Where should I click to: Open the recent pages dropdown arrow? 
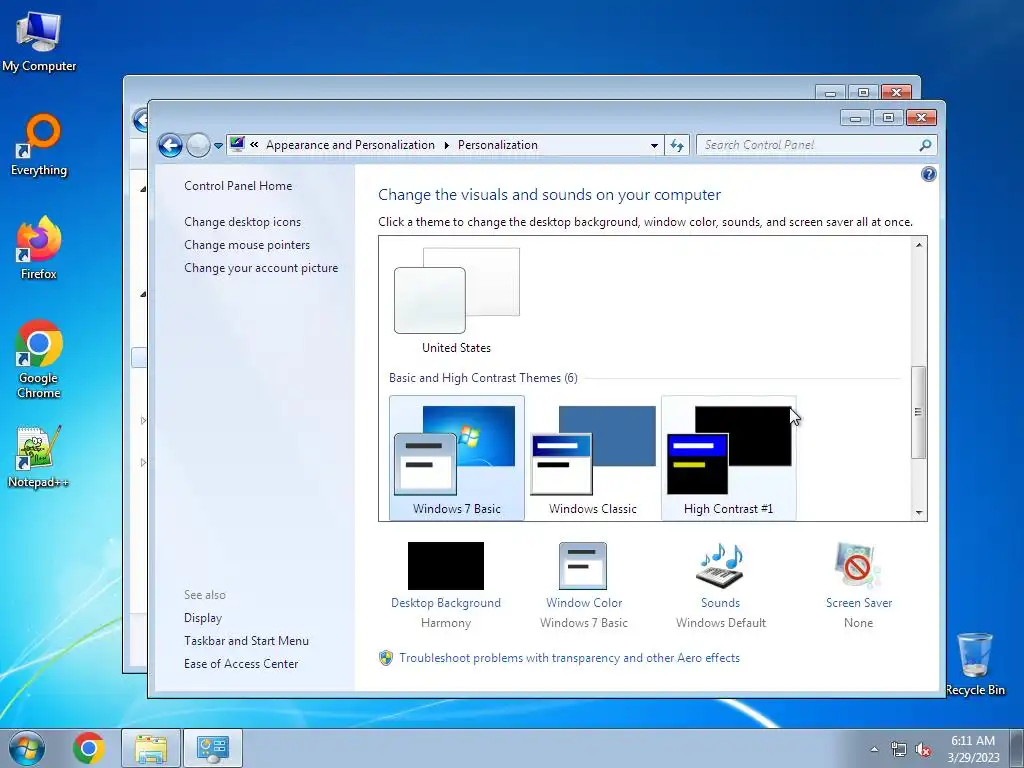pyautogui.click(x=218, y=146)
